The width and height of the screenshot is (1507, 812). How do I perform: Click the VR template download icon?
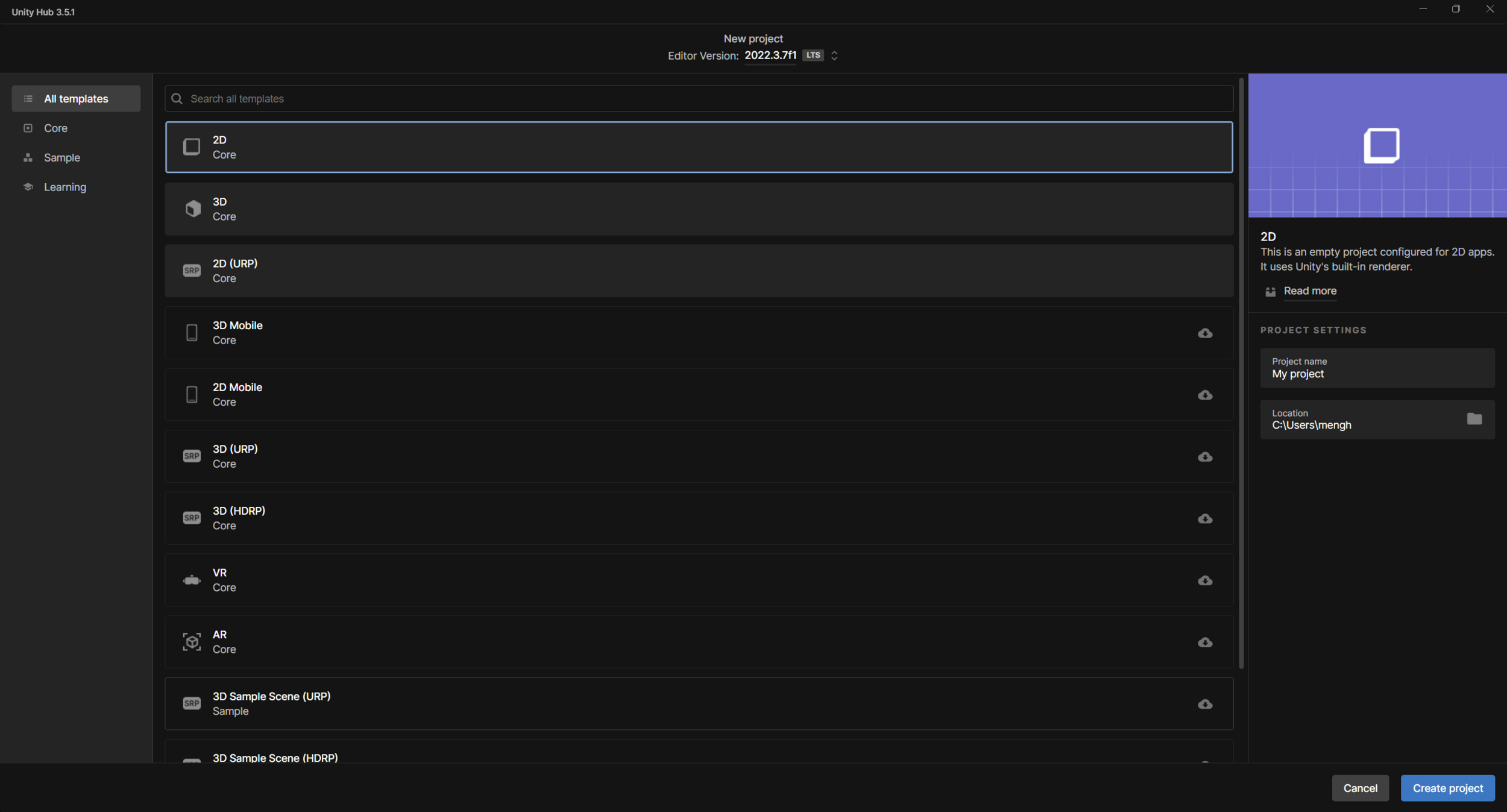pos(1204,581)
